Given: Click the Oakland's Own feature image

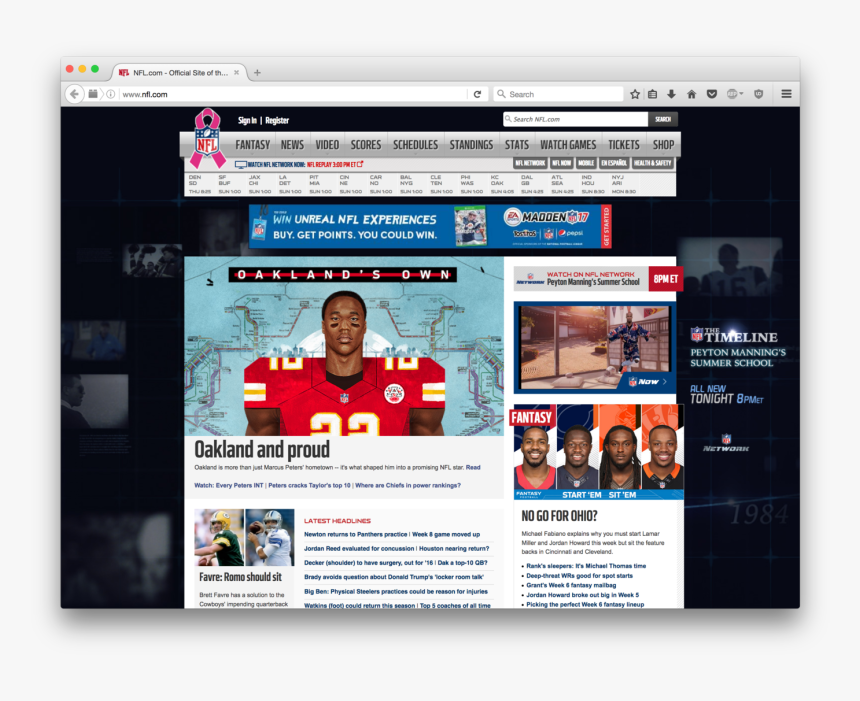Looking at the screenshot, I should point(344,346).
